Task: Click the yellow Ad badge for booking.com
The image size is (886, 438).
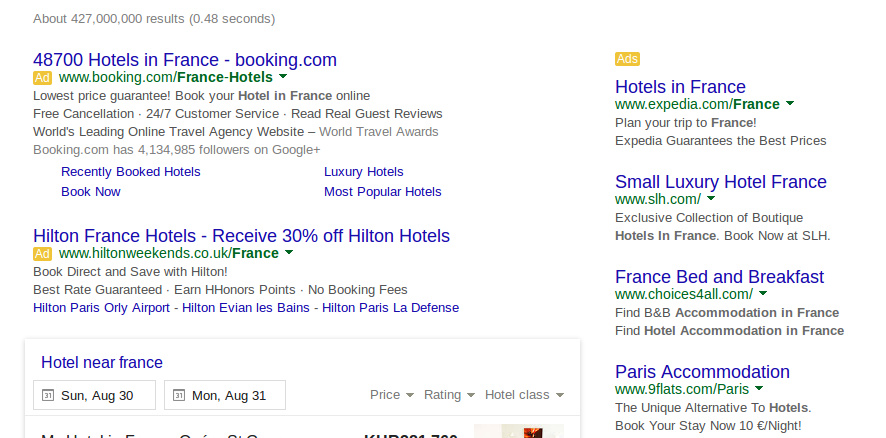Action: (x=42, y=77)
